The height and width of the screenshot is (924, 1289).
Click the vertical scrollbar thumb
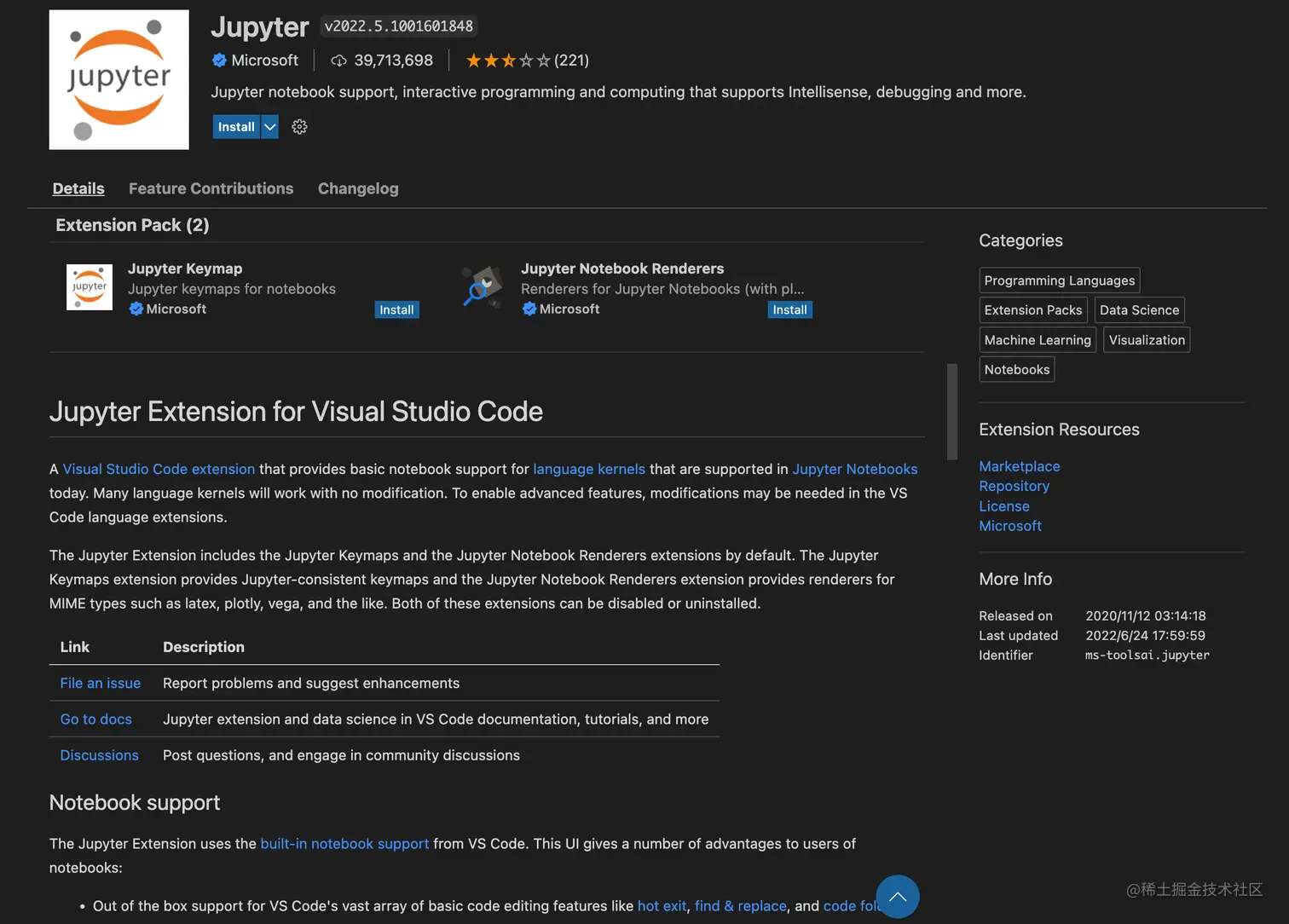click(x=952, y=411)
